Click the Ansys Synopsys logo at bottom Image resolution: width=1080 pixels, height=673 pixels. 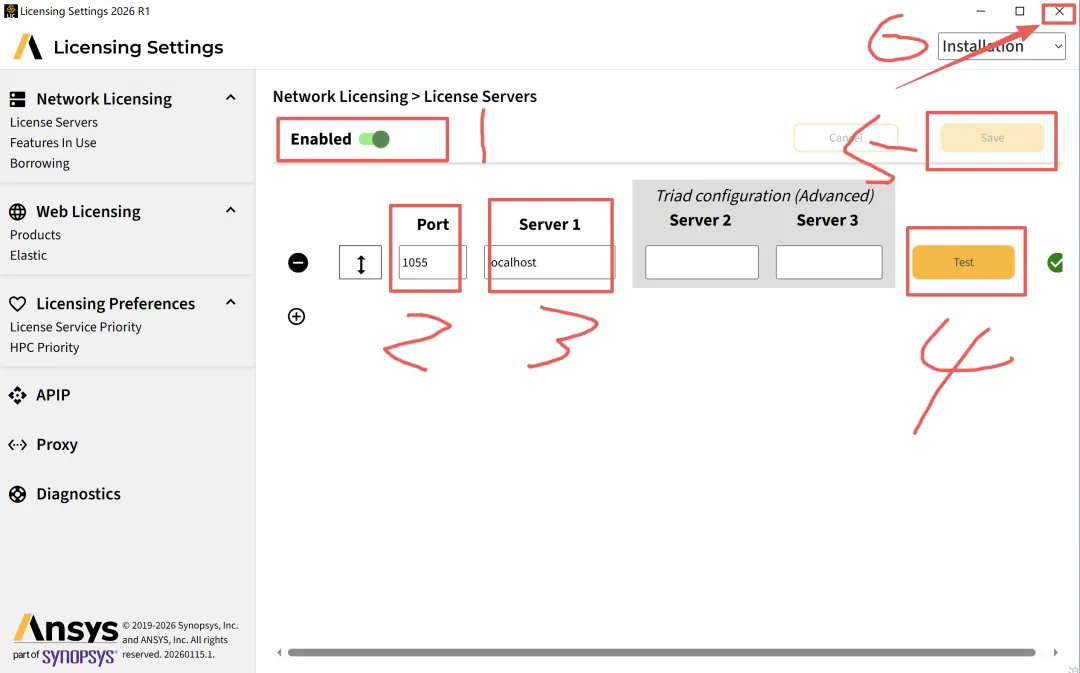point(65,640)
